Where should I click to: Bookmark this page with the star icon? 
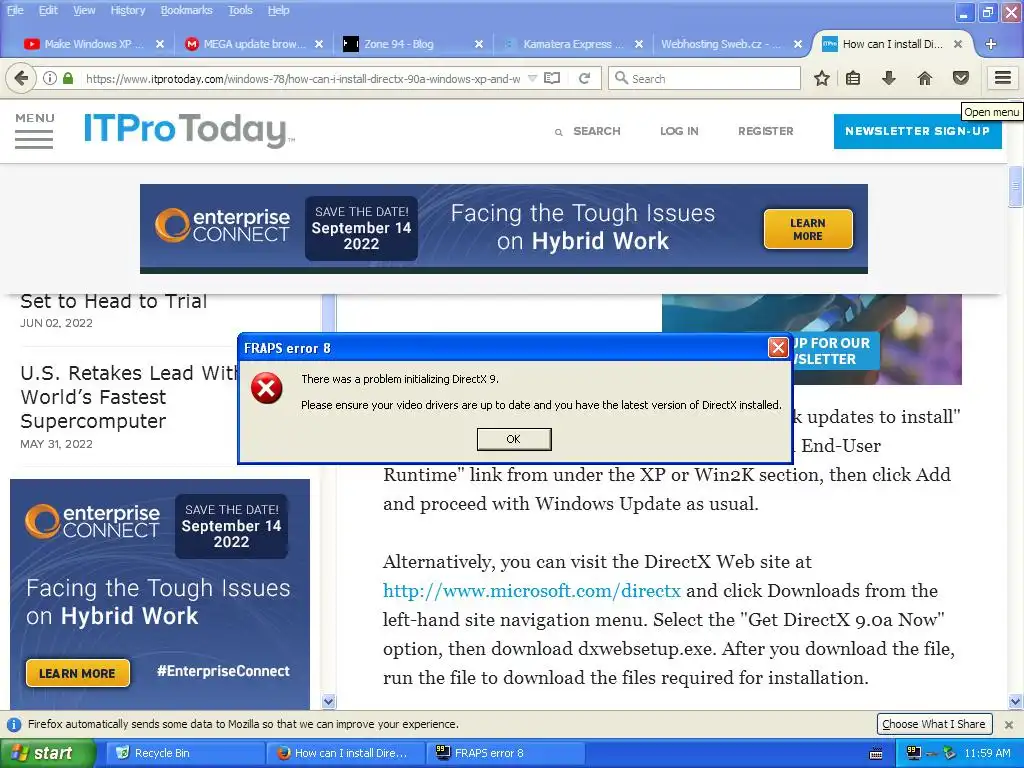[822, 78]
